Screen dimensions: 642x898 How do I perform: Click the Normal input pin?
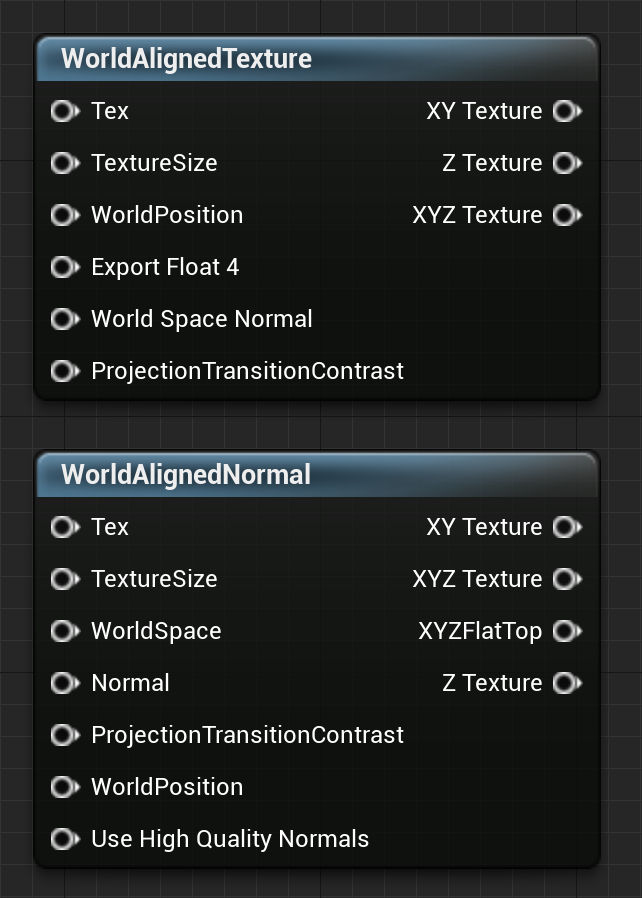(64, 683)
